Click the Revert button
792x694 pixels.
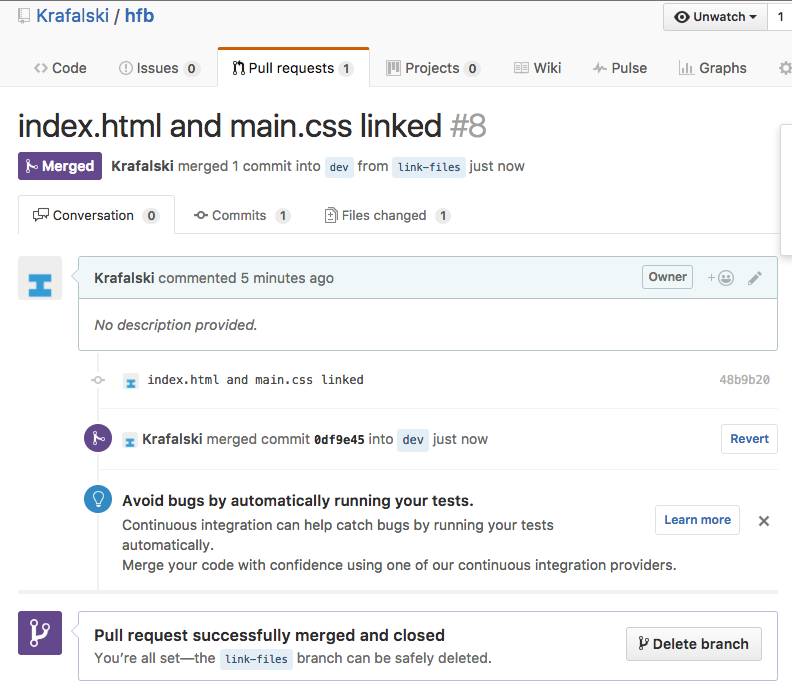pyautogui.click(x=749, y=439)
